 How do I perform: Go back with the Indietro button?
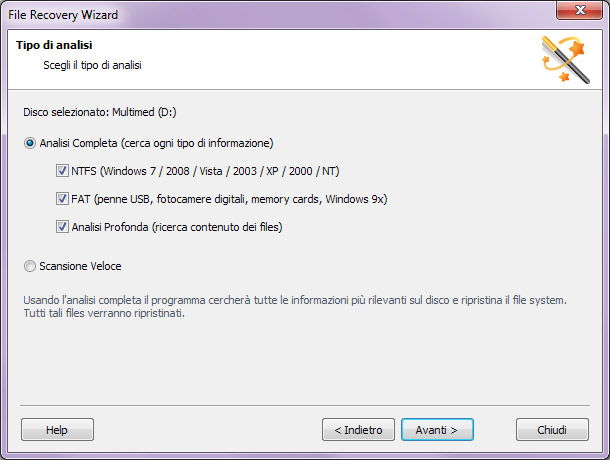tap(358, 430)
